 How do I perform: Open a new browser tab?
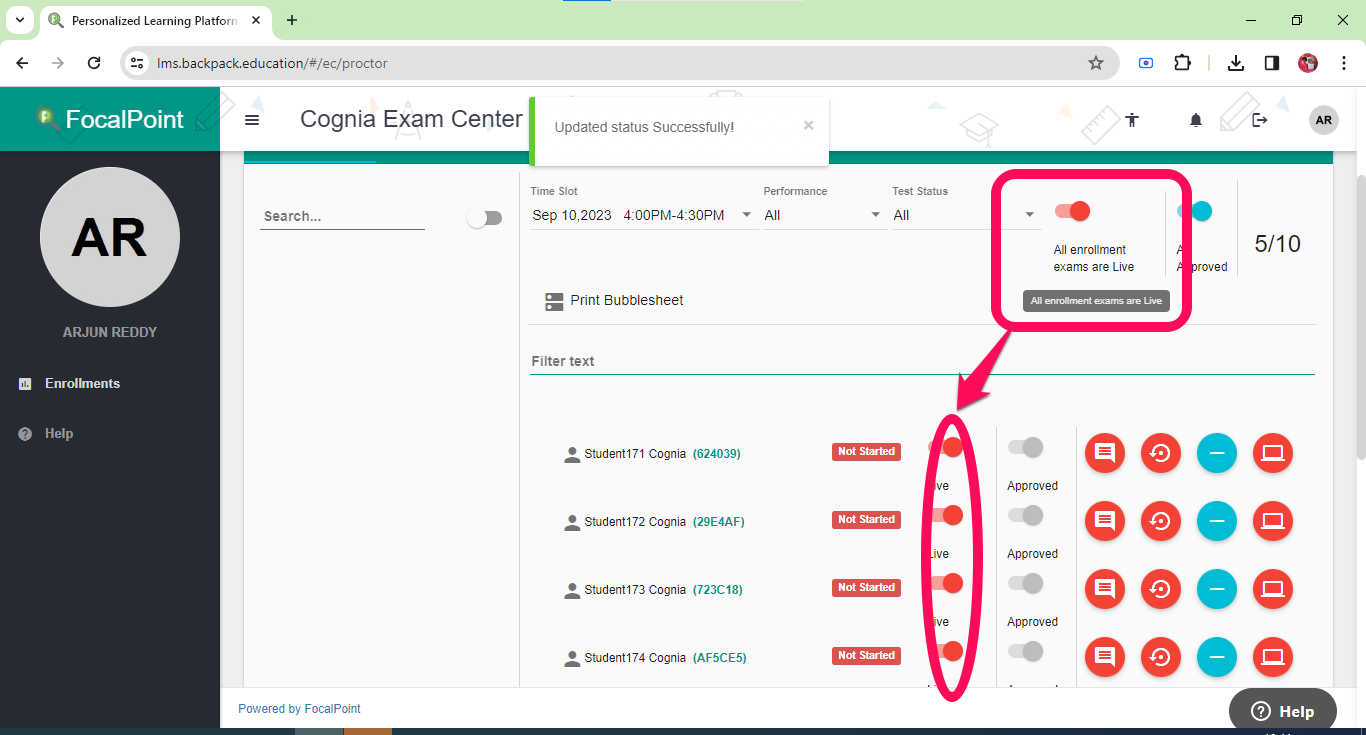(x=292, y=20)
